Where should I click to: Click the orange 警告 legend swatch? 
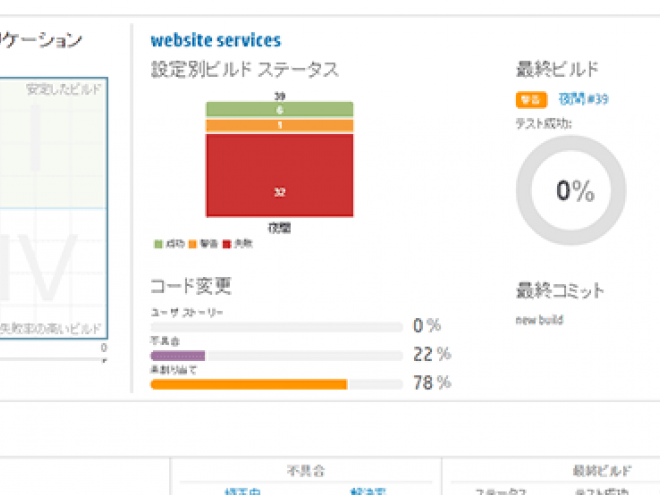(192, 244)
